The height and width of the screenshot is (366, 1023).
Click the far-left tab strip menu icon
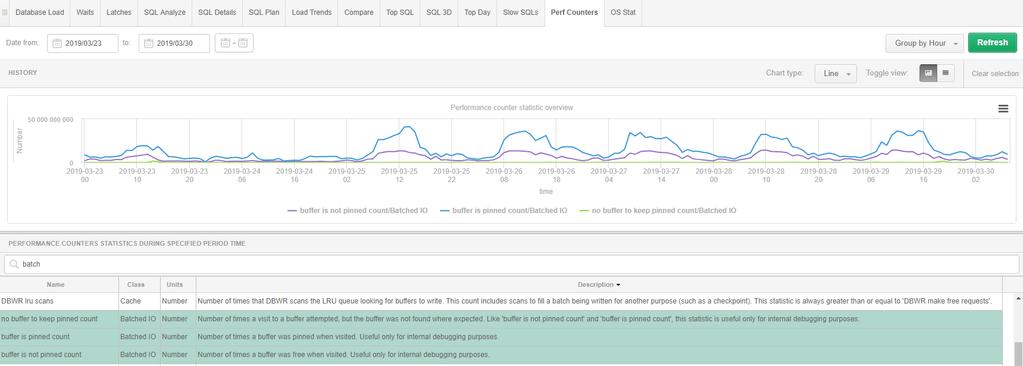(5, 12)
